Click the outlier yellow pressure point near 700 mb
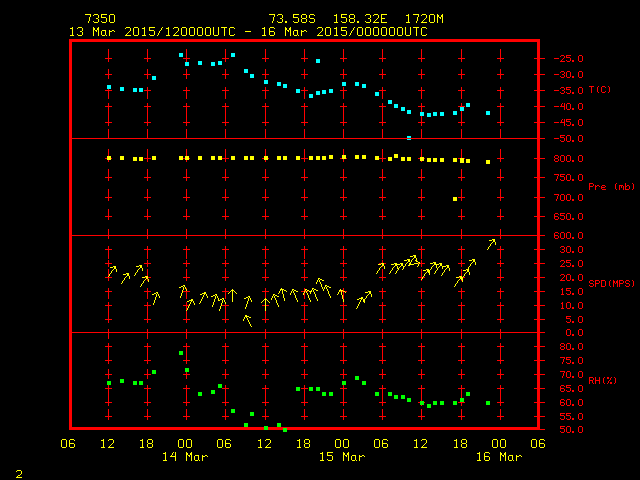 [x=455, y=199]
